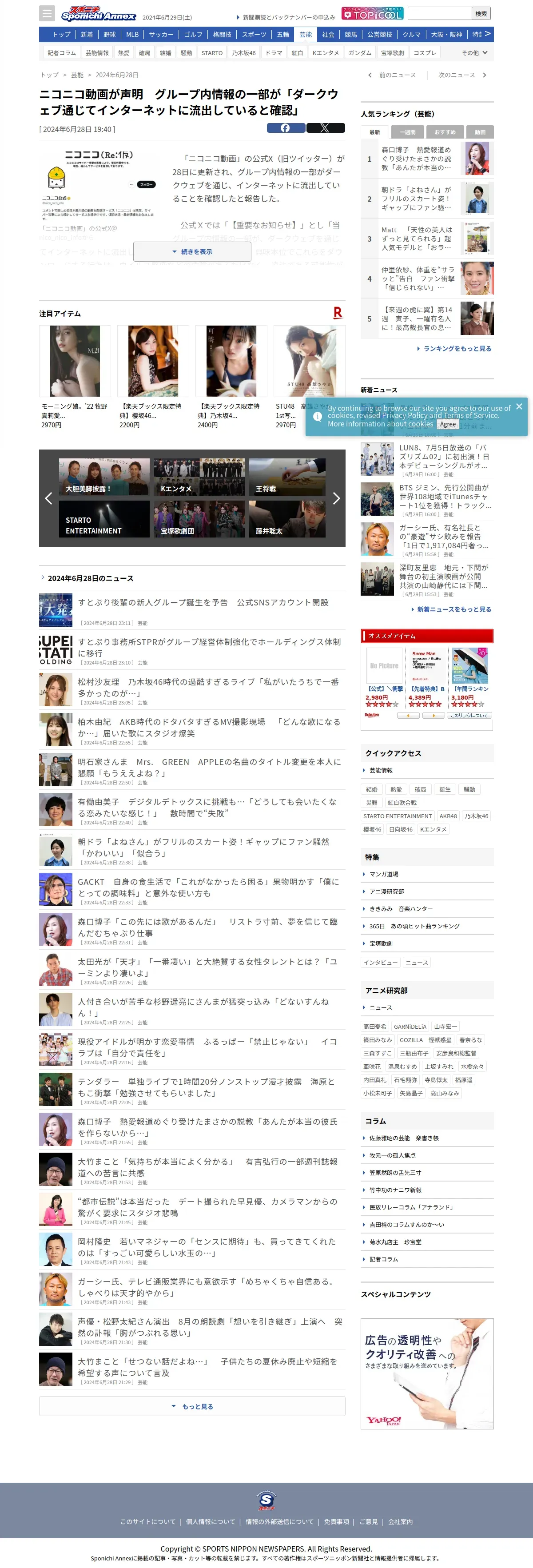533x1568 pixels.
Task: Open 新聞購読とバックナンバーの申込み link
Action: click(286, 17)
